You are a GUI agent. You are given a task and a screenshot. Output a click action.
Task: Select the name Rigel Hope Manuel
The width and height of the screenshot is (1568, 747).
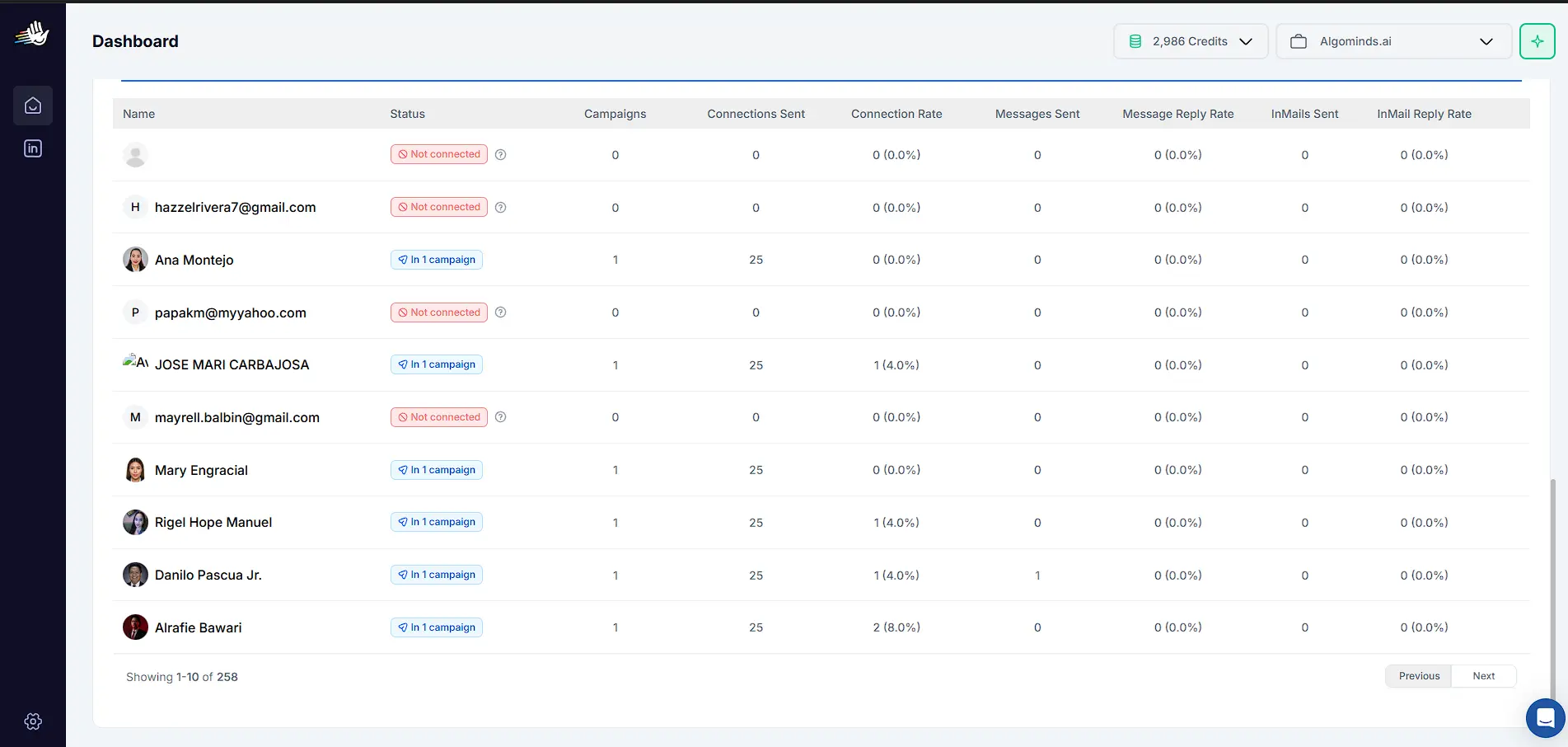(x=213, y=523)
